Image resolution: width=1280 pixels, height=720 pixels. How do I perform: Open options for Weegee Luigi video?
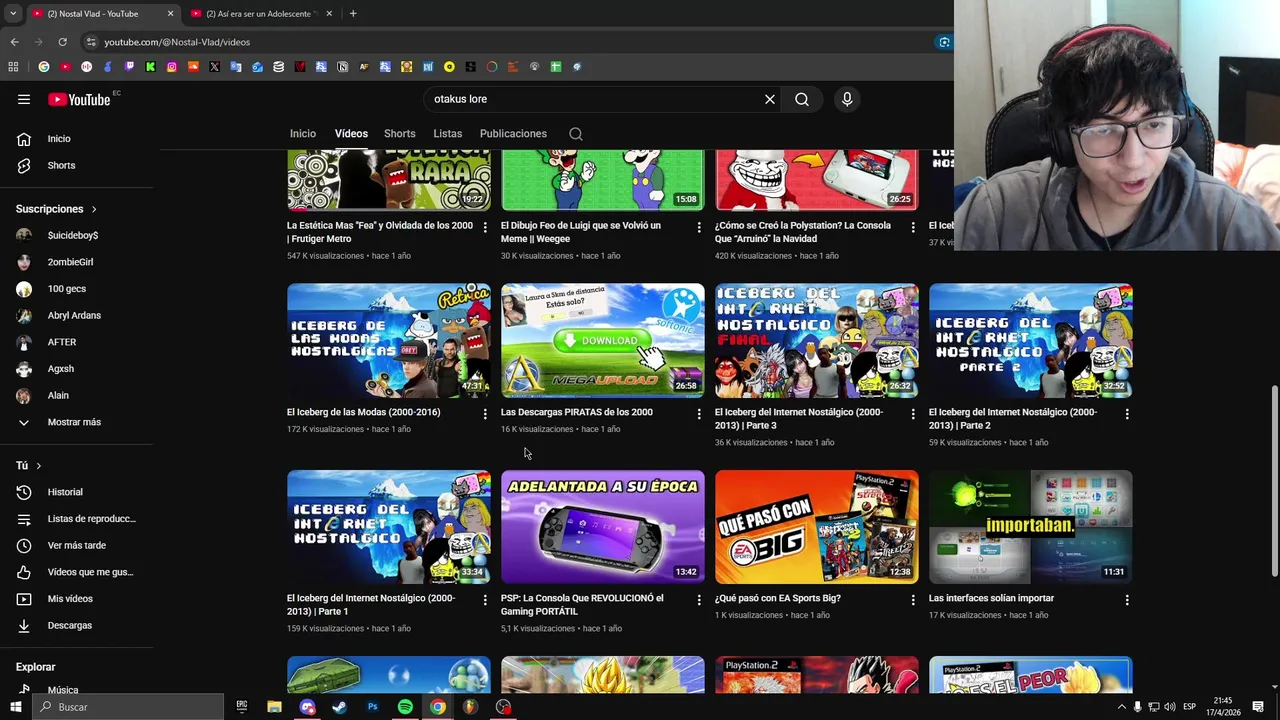(x=699, y=228)
